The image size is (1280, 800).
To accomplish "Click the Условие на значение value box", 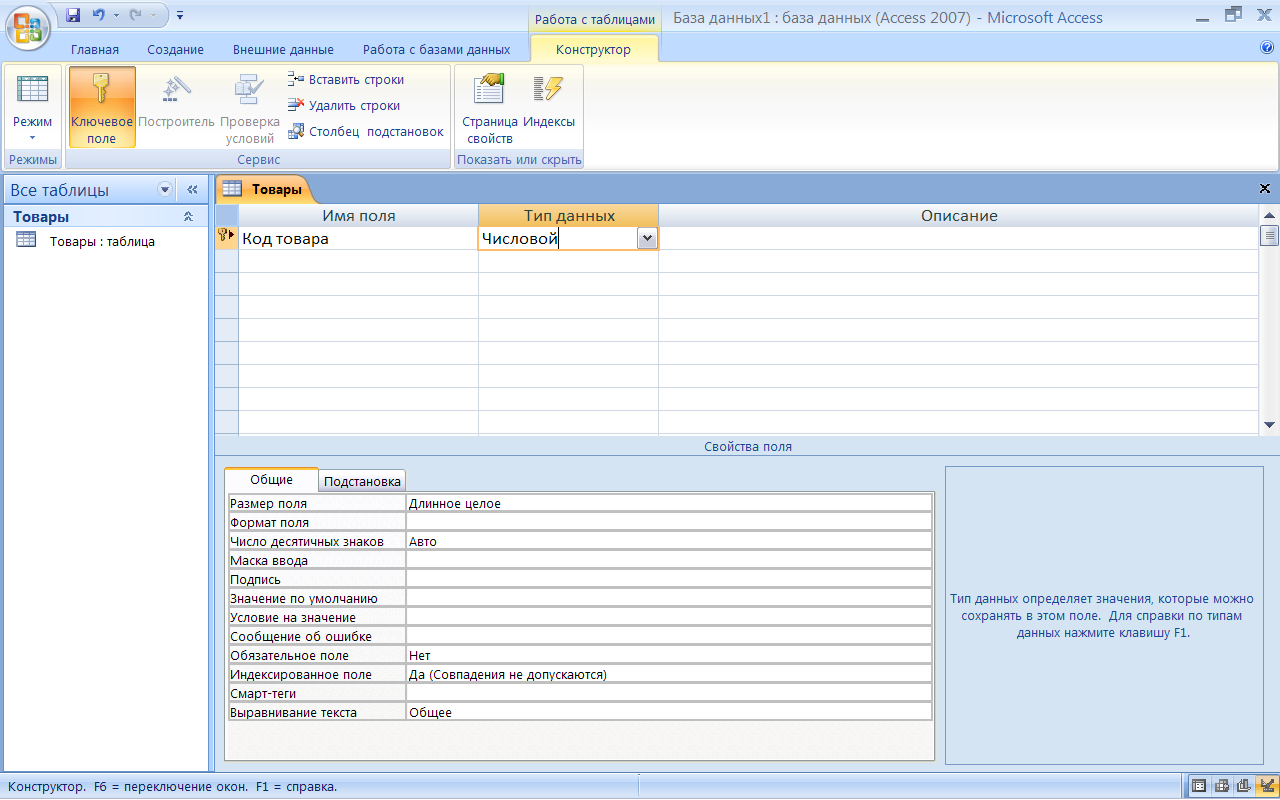I will click(x=669, y=617).
